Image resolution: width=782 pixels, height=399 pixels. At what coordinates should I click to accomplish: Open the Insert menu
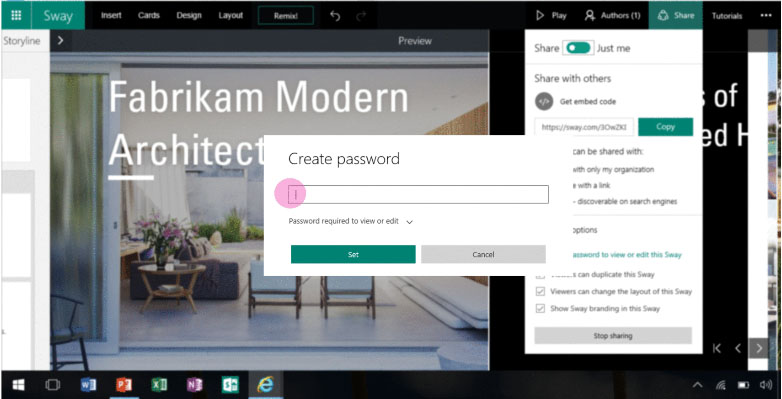tap(111, 15)
